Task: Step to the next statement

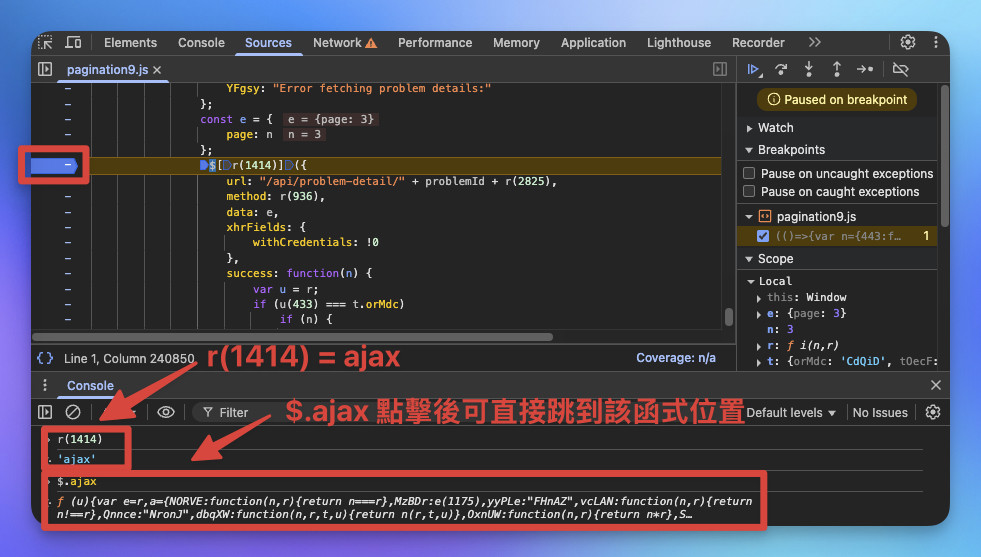Action: pyautogui.click(x=865, y=69)
